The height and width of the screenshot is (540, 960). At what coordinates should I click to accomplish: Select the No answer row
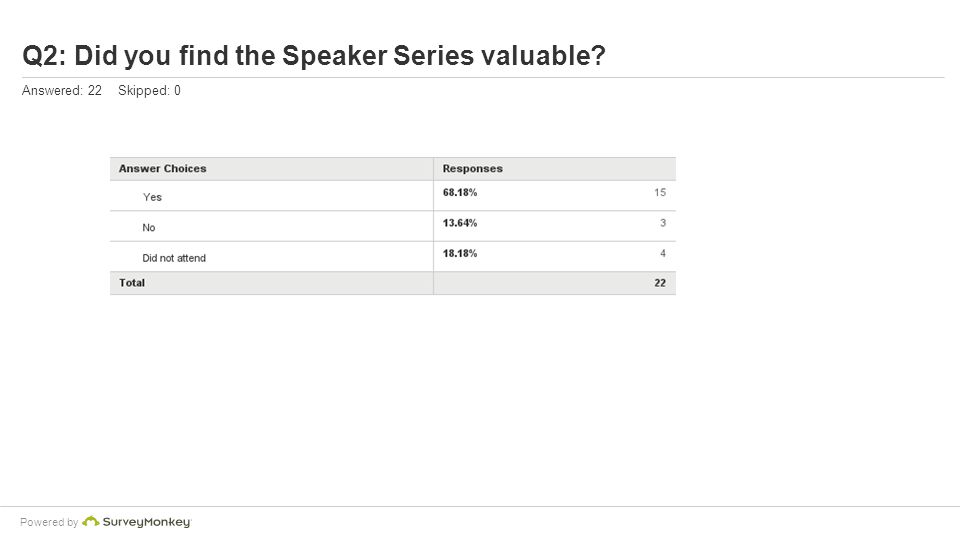(x=393, y=227)
